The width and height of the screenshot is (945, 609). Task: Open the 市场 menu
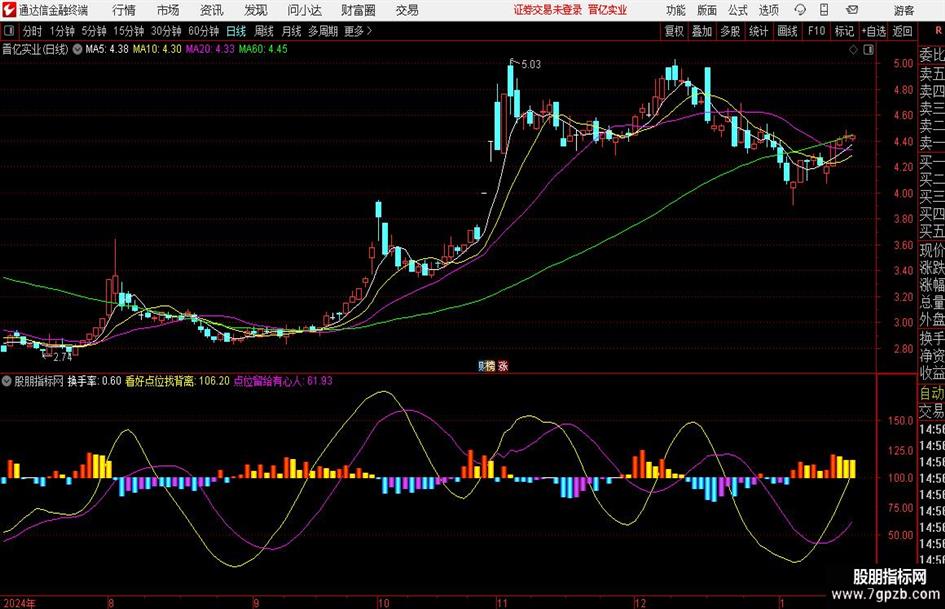[168, 10]
